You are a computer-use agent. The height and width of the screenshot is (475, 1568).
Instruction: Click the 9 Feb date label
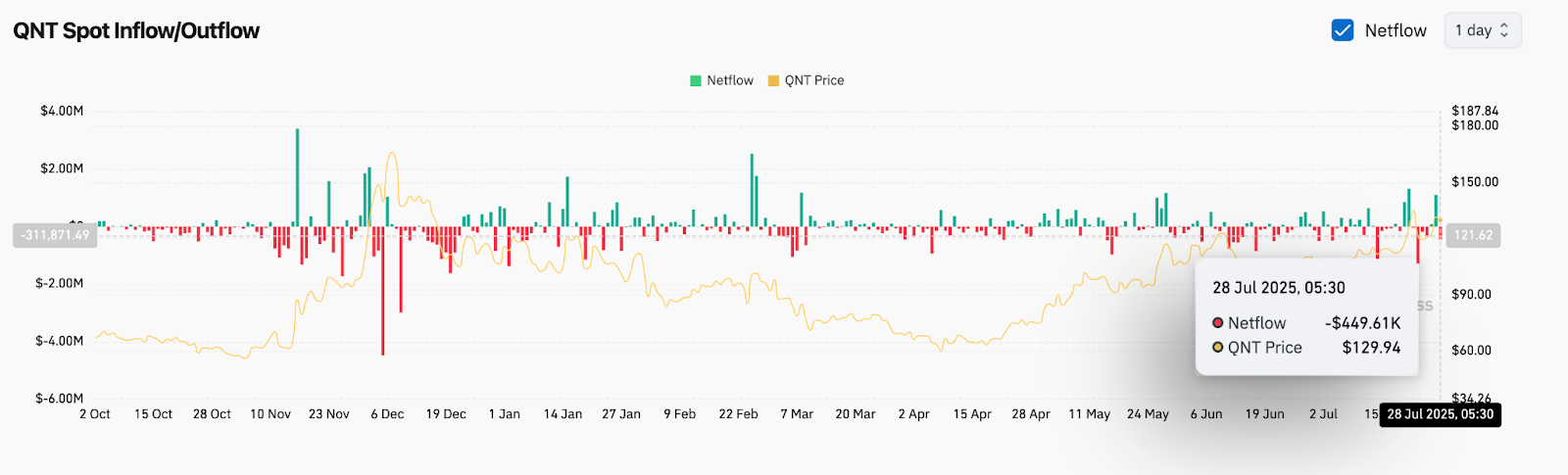coord(680,414)
